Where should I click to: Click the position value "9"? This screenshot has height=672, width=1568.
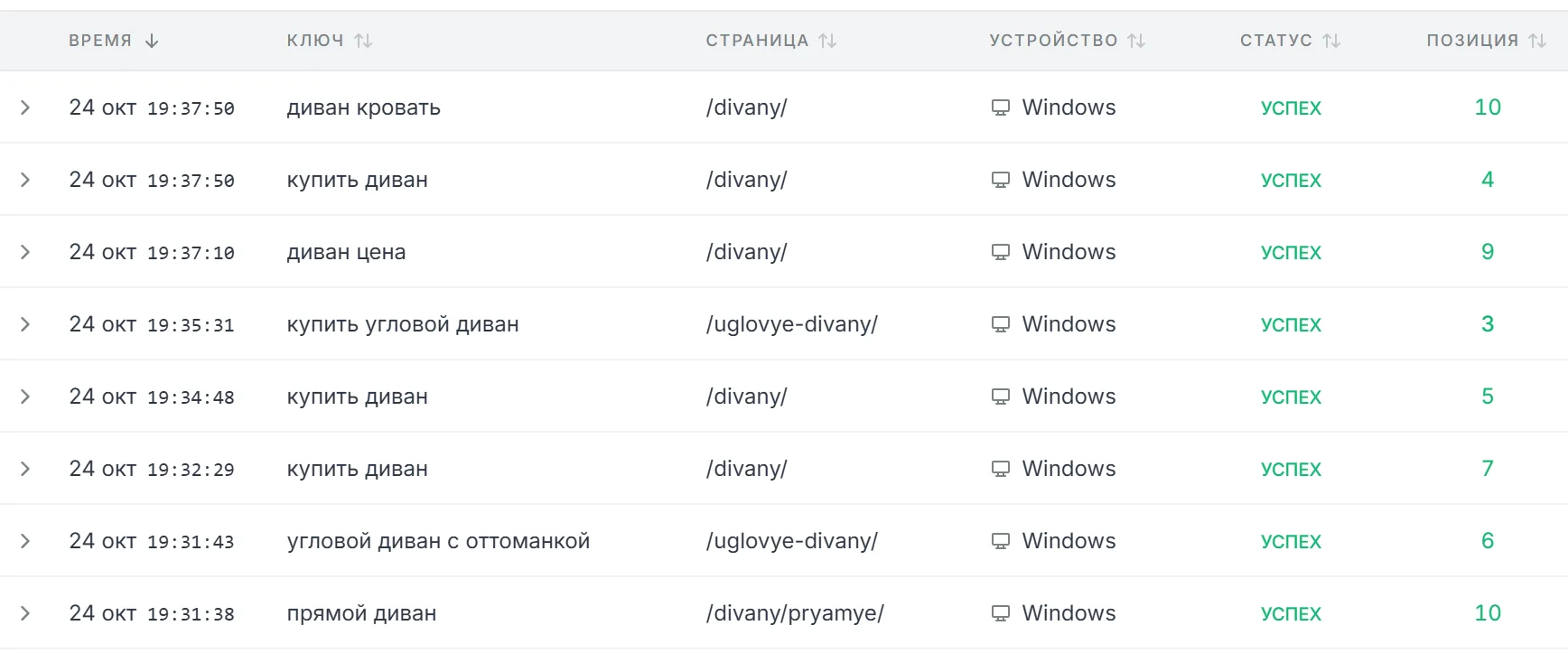(x=1488, y=252)
